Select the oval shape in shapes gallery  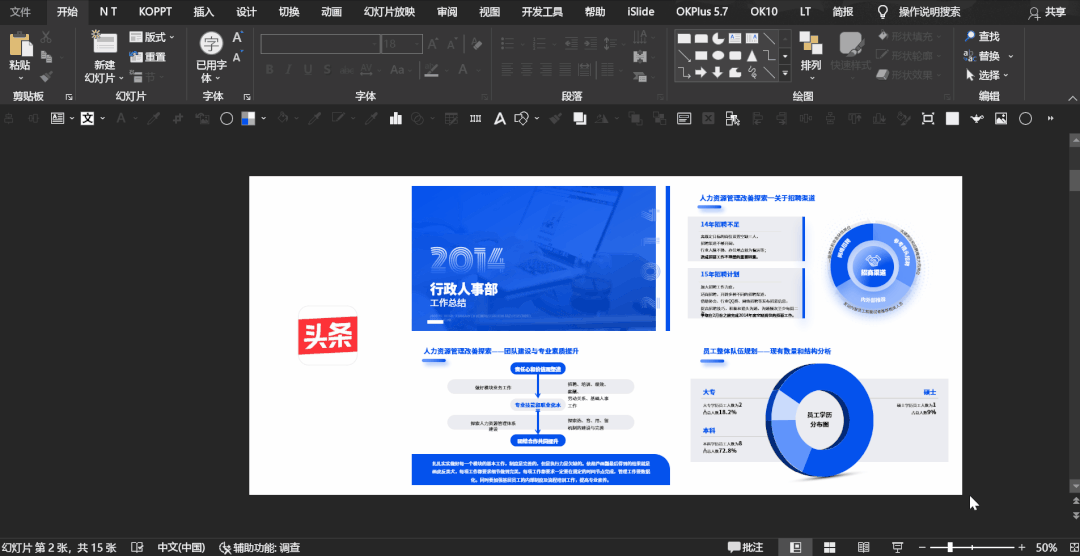click(x=718, y=55)
